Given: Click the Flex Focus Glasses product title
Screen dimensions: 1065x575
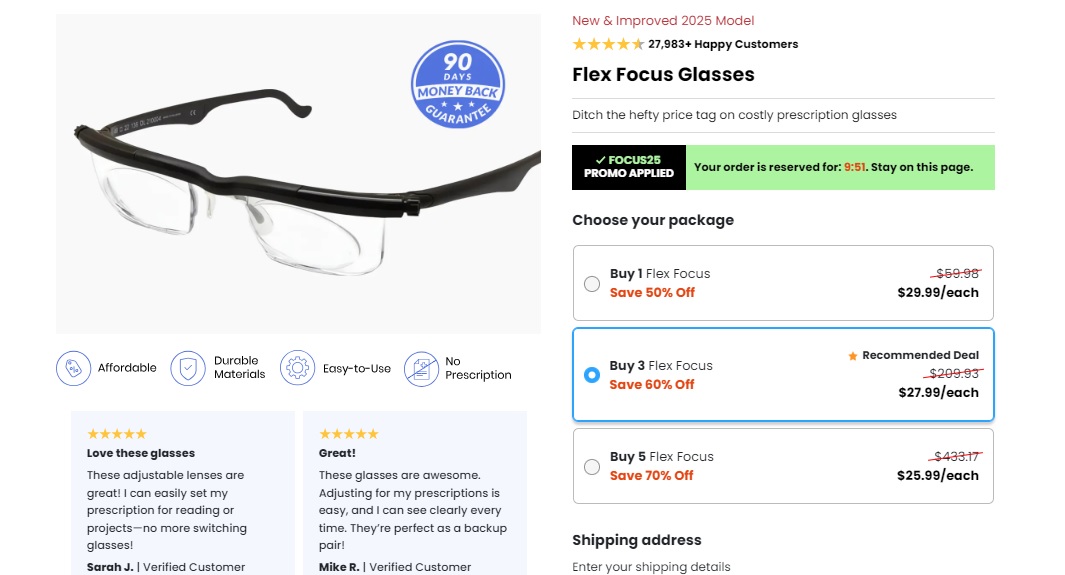Looking at the screenshot, I should coord(663,75).
